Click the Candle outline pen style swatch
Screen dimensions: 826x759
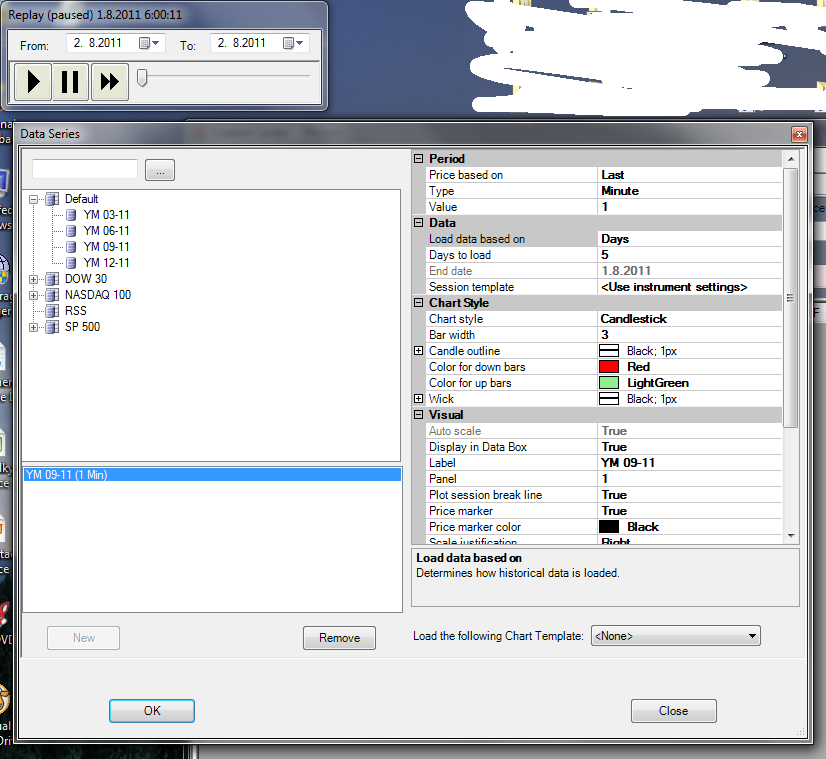tap(609, 351)
